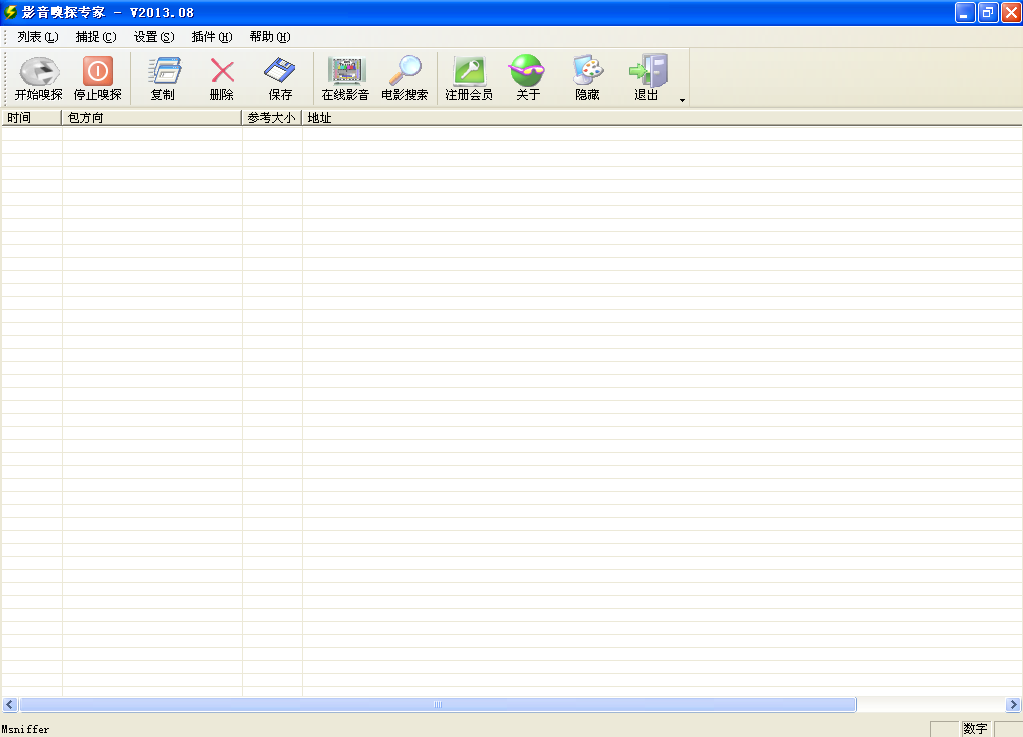Sort by the 地址 column header

pyautogui.click(x=662, y=117)
